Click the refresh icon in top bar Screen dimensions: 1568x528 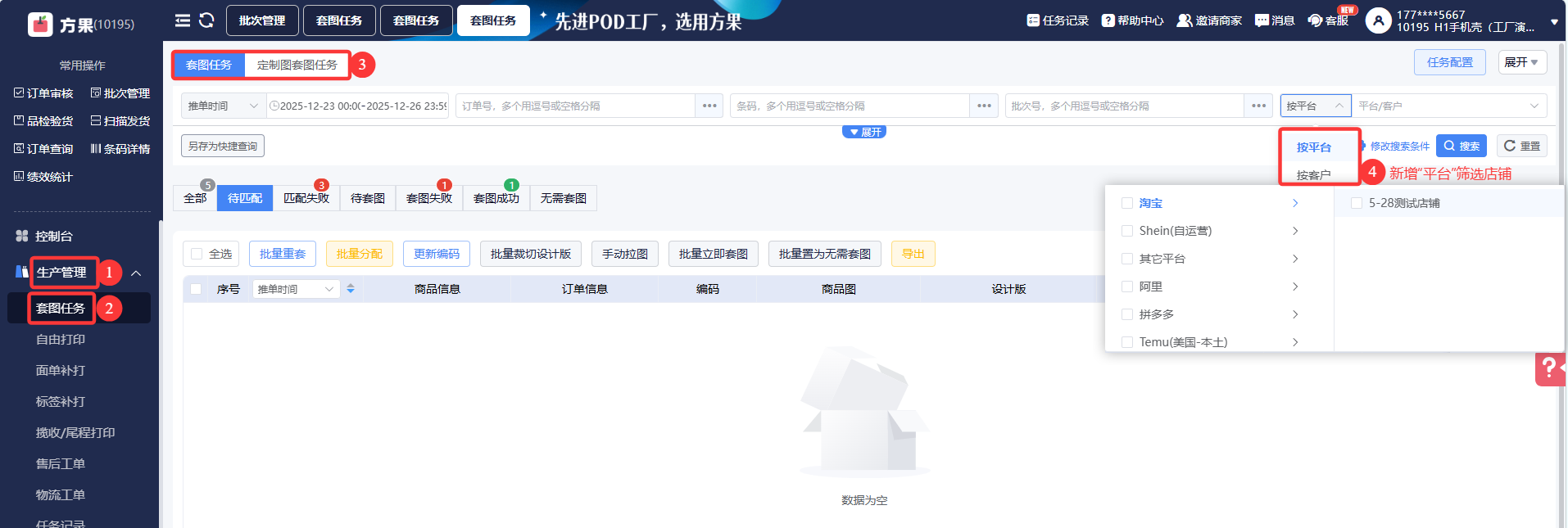(x=206, y=20)
